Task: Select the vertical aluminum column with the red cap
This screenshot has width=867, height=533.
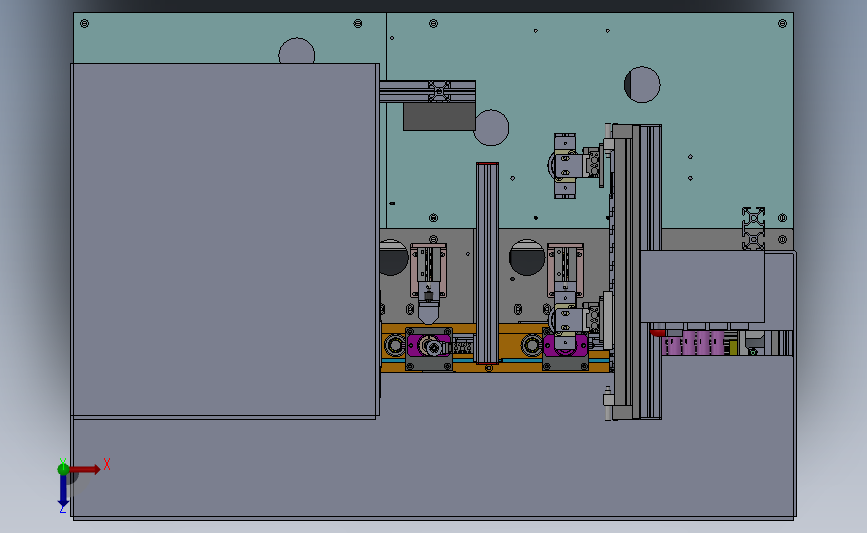Action: pos(487,263)
